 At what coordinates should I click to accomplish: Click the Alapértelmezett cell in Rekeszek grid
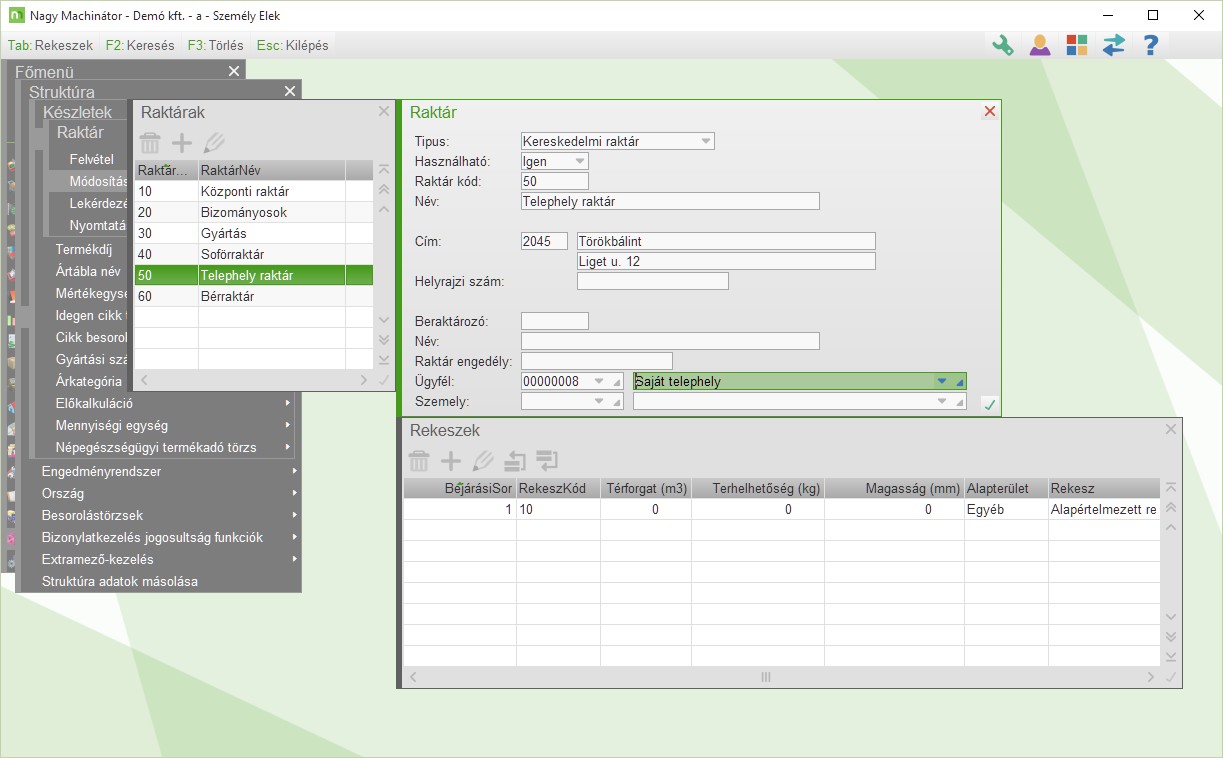(1103, 509)
